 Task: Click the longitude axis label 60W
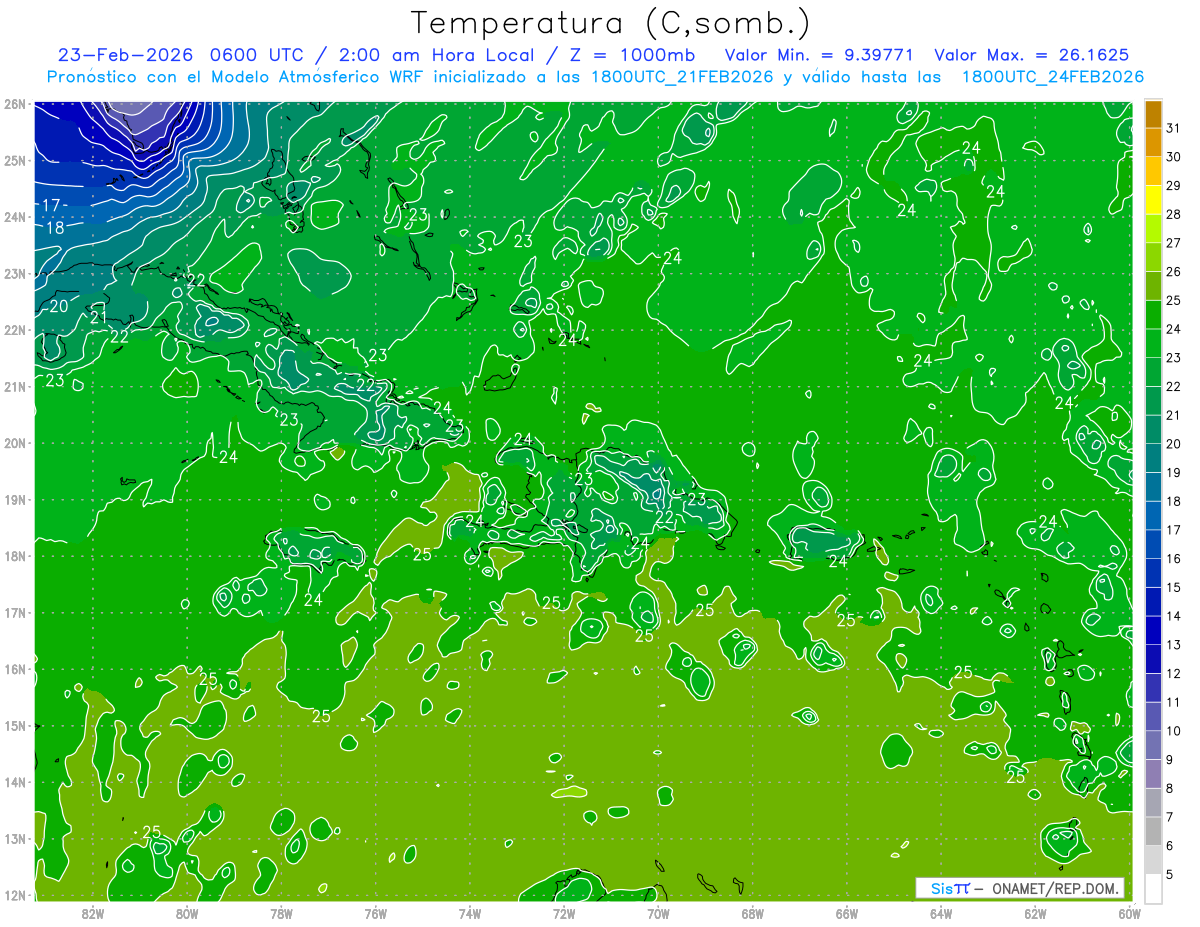pos(1129,913)
